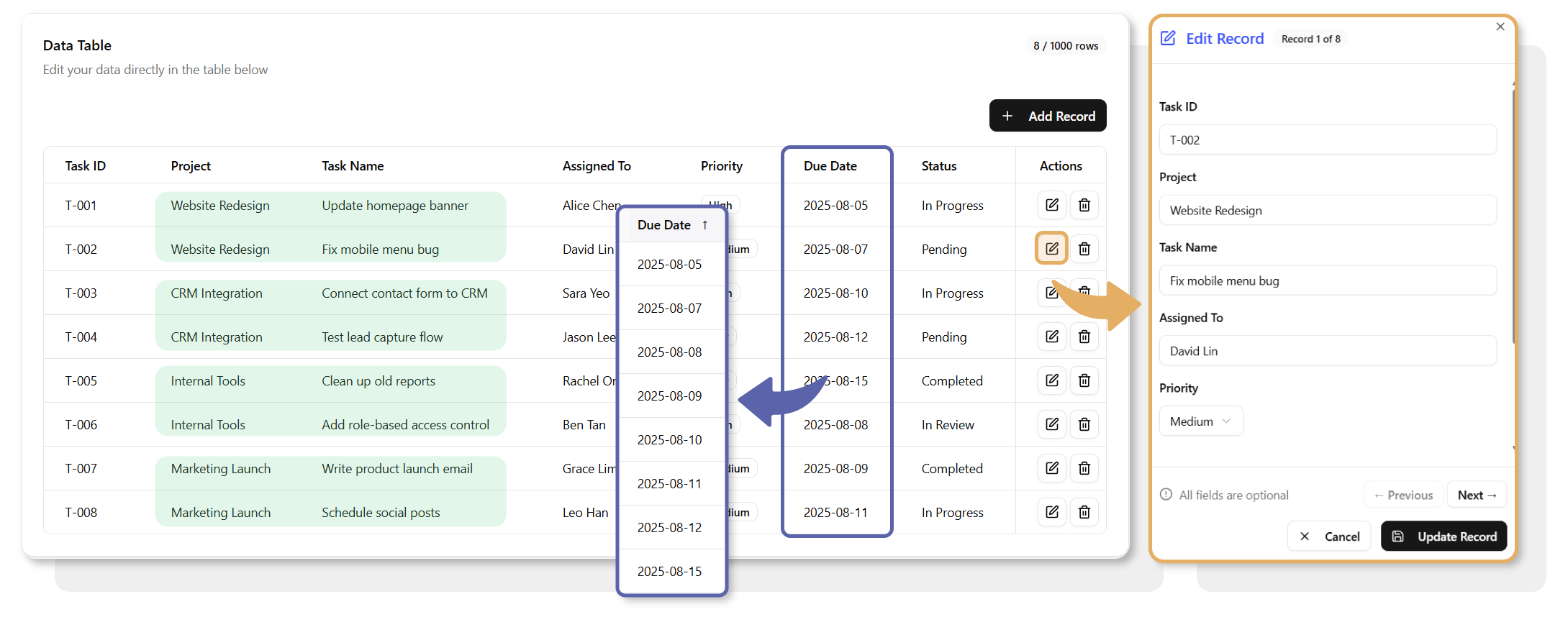Open the Priority dropdown showing Medium

[x=1200, y=421]
